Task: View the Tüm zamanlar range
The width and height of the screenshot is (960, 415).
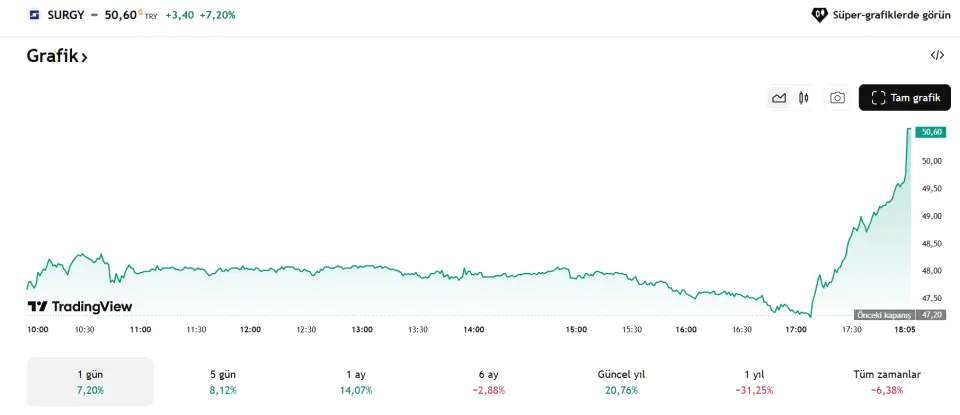Action: (x=887, y=382)
